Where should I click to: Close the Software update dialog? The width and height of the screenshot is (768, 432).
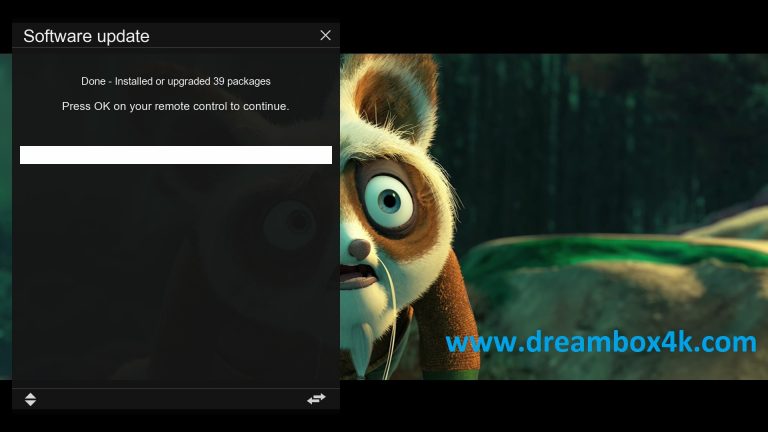(325, 35)
